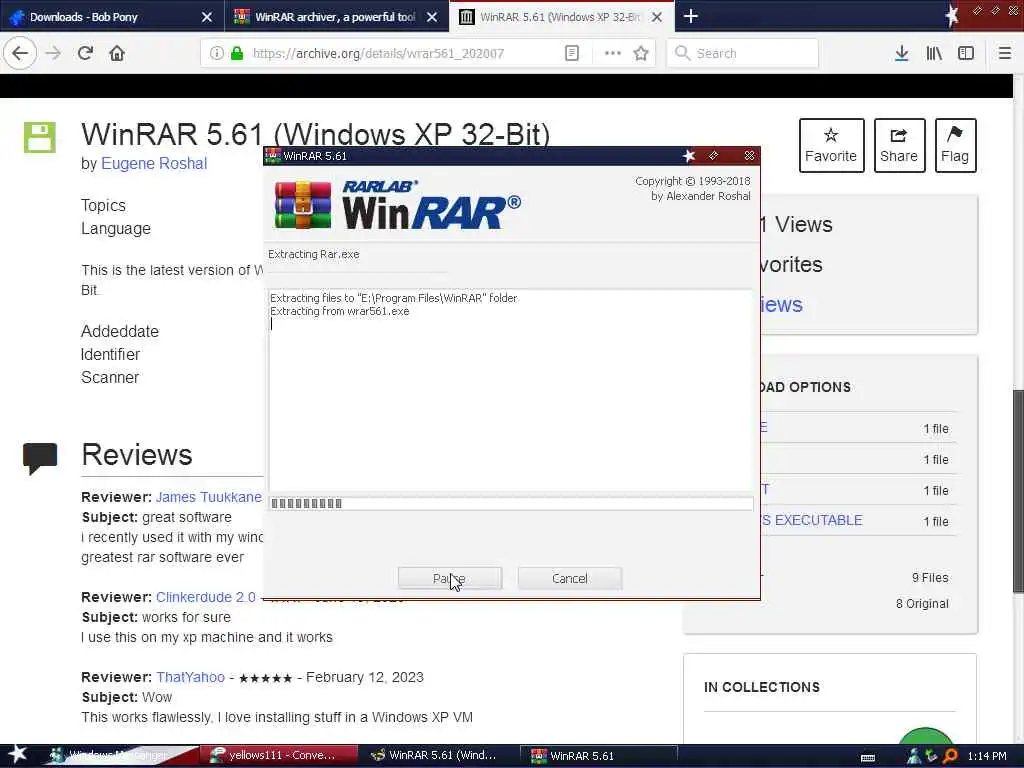Close the Downloads - Bob Pony tab
The height and width of the screenshot is (768, 1024).
click(x=206, y=17)
